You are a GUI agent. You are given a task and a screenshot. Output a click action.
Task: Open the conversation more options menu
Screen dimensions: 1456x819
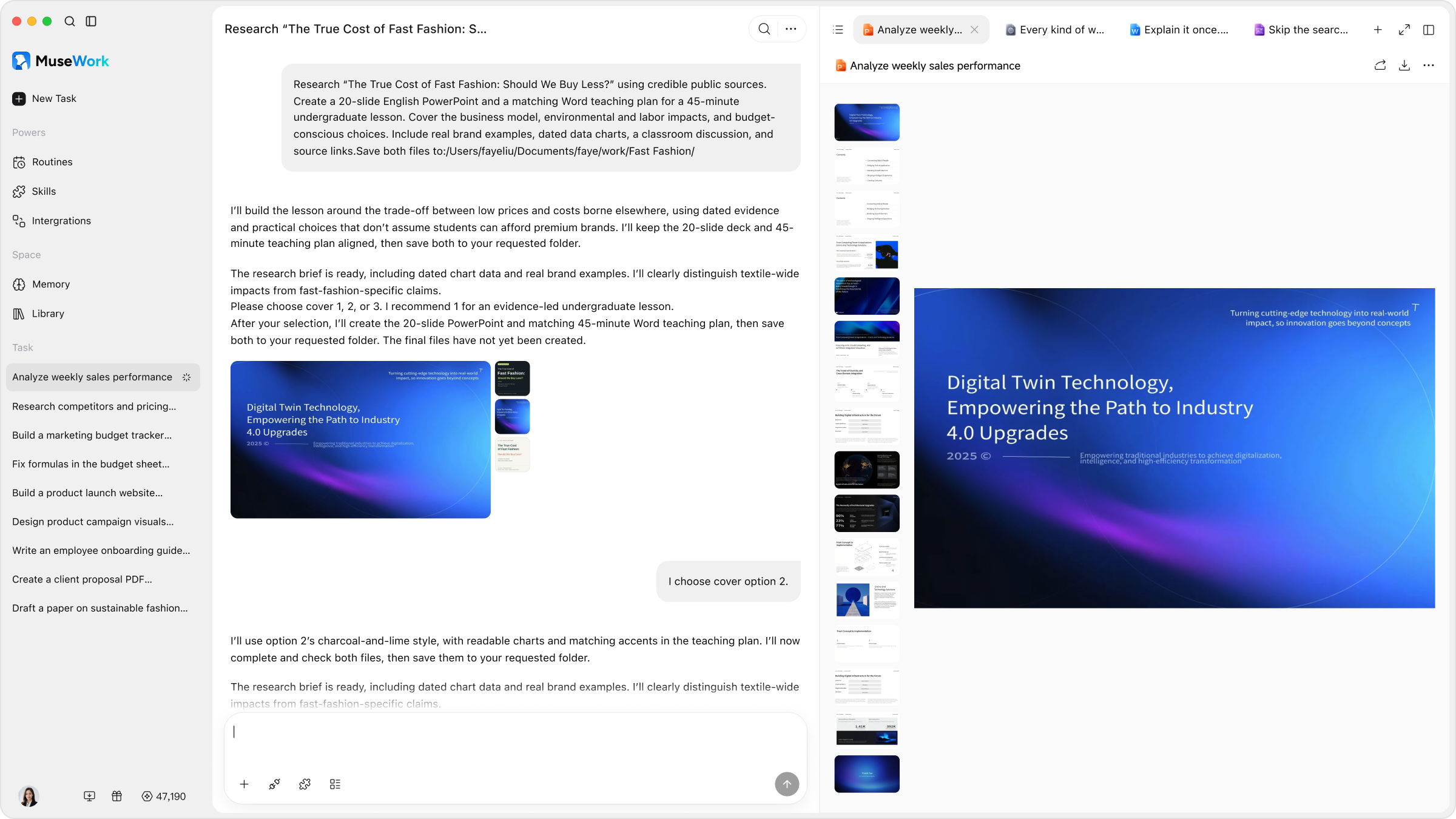click(x=791, y=29)
